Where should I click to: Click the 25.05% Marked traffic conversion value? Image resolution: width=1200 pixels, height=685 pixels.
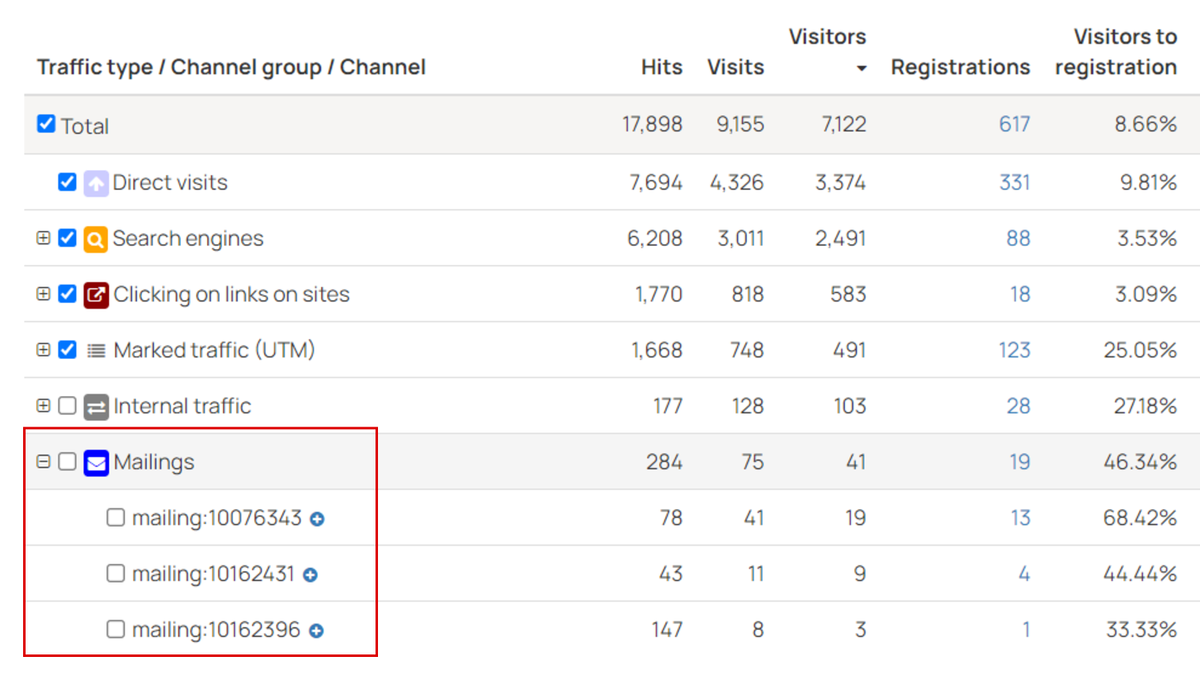(x=1142, y=351)
